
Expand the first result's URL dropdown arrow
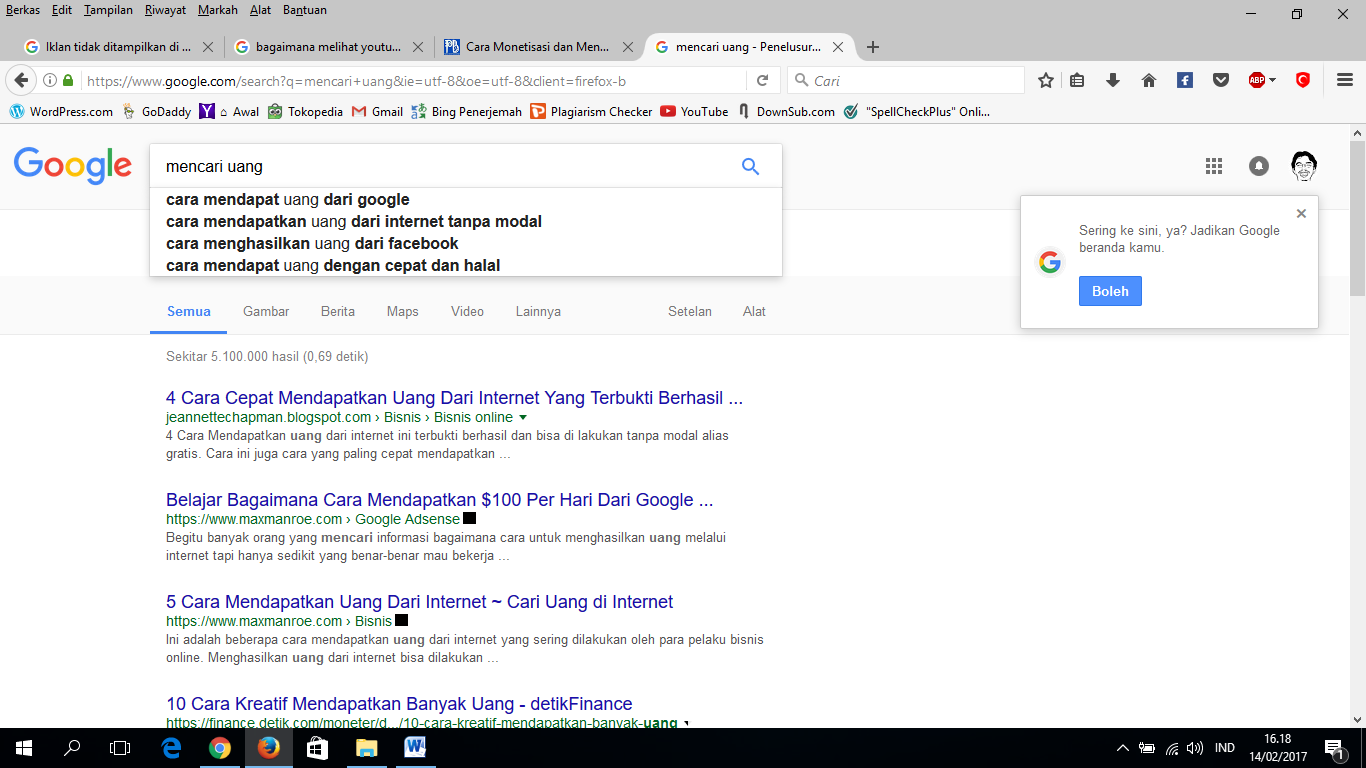[524, 417]
